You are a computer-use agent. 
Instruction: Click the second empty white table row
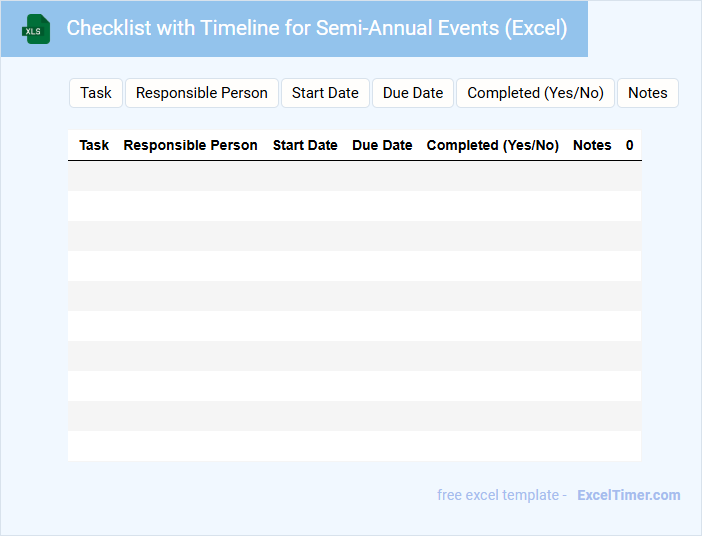pyautogui.click(x=354, y=266)
